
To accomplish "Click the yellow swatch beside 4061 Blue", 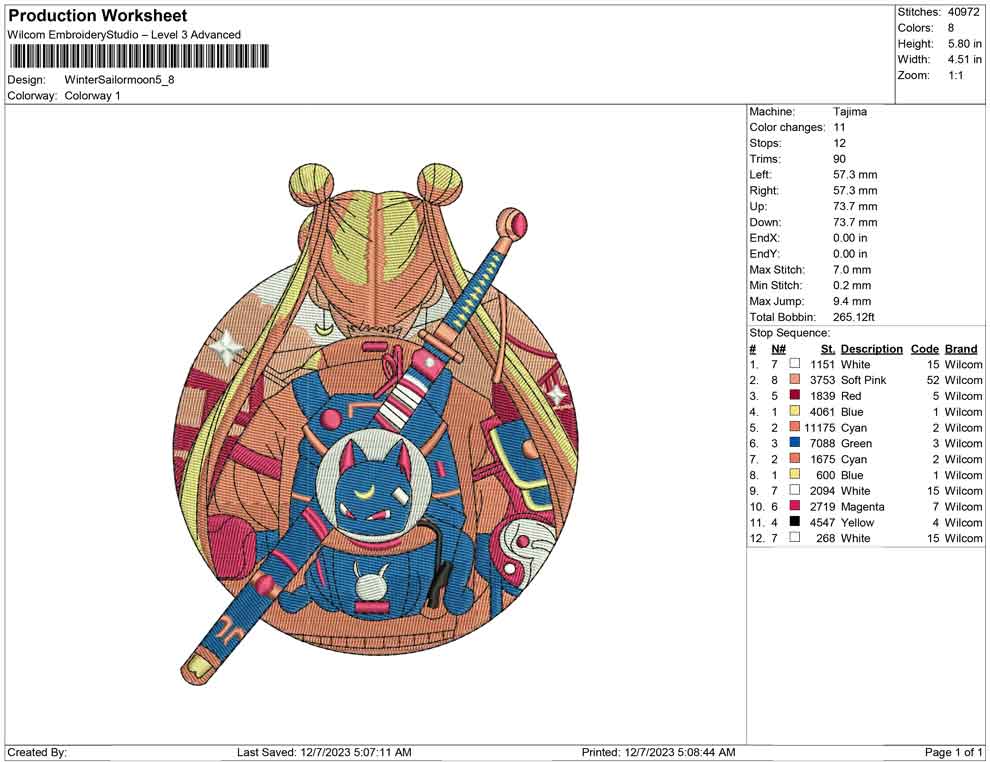I will [795, 411].
